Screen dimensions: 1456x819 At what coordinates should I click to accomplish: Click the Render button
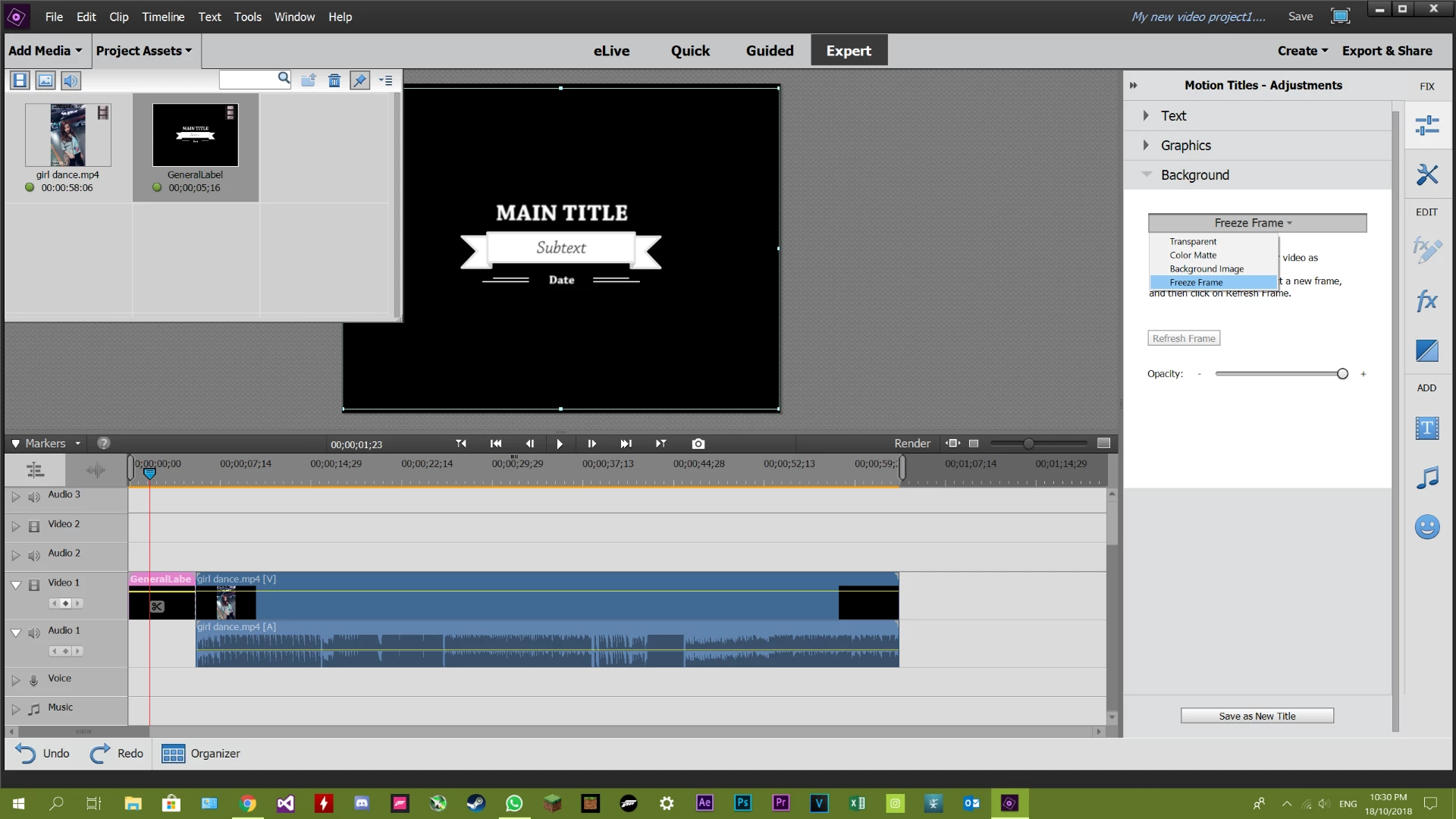(912, 444)
